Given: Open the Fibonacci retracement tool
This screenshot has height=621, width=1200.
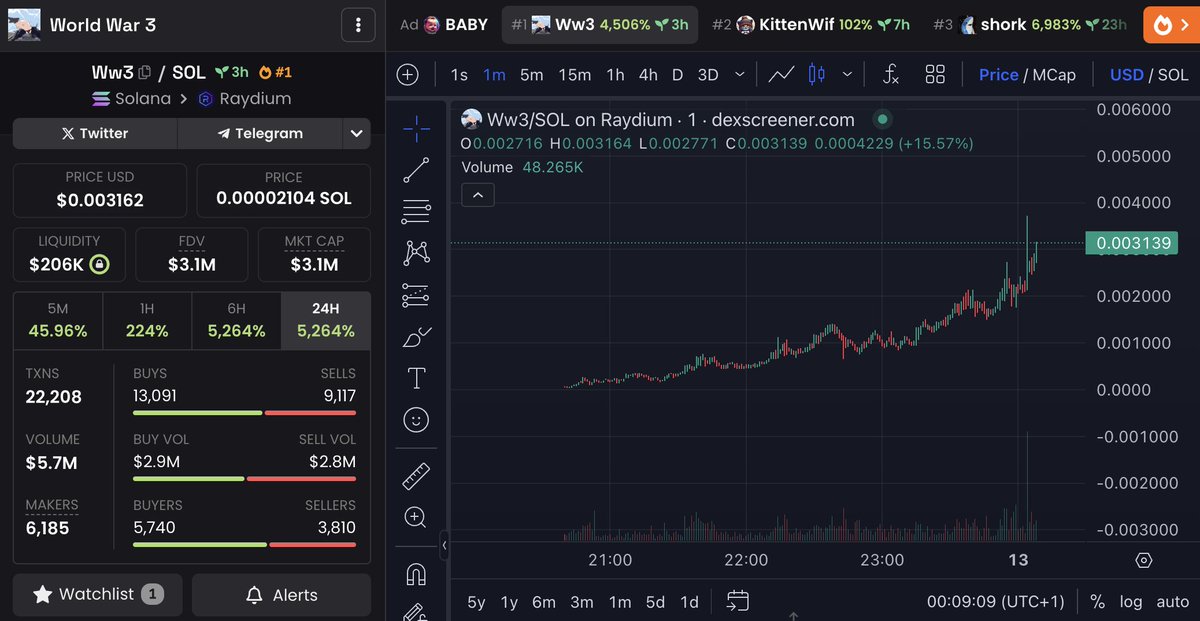Looking at the screenshot, I should click(x=416, y=211).
